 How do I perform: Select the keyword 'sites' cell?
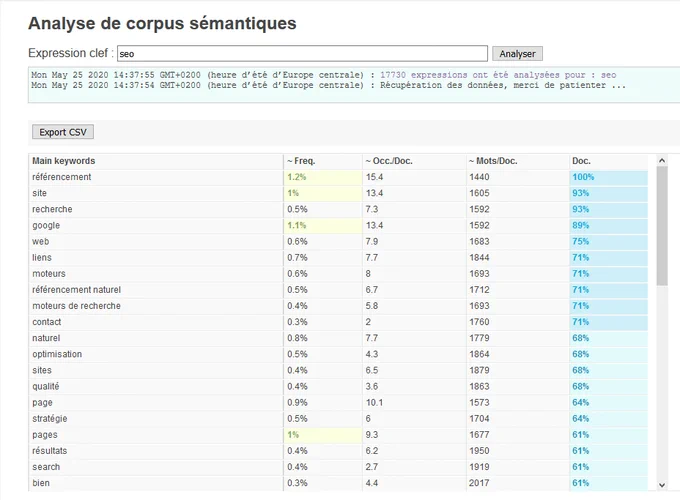(156, 370)
